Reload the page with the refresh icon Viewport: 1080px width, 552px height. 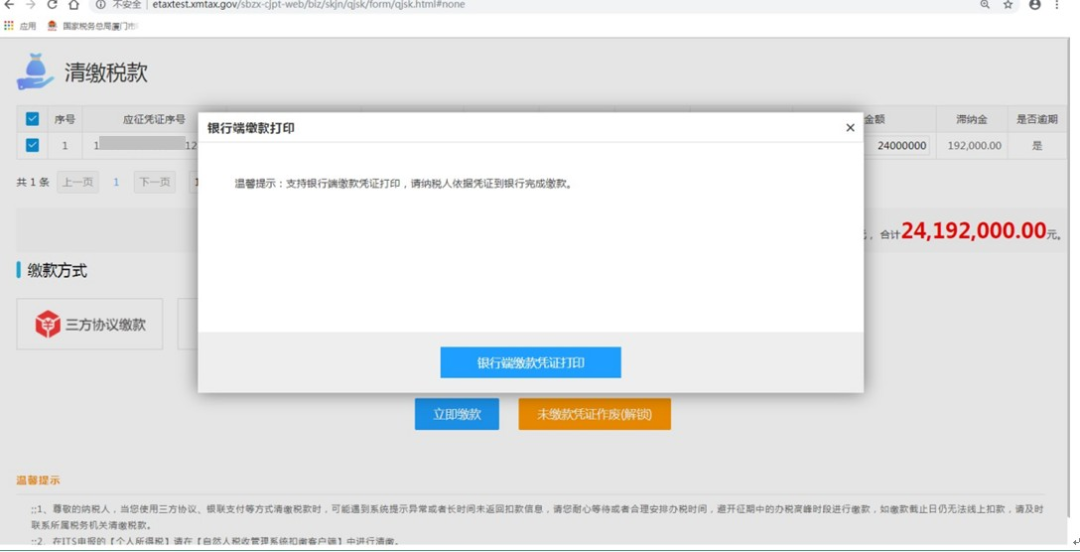point(52,4)
